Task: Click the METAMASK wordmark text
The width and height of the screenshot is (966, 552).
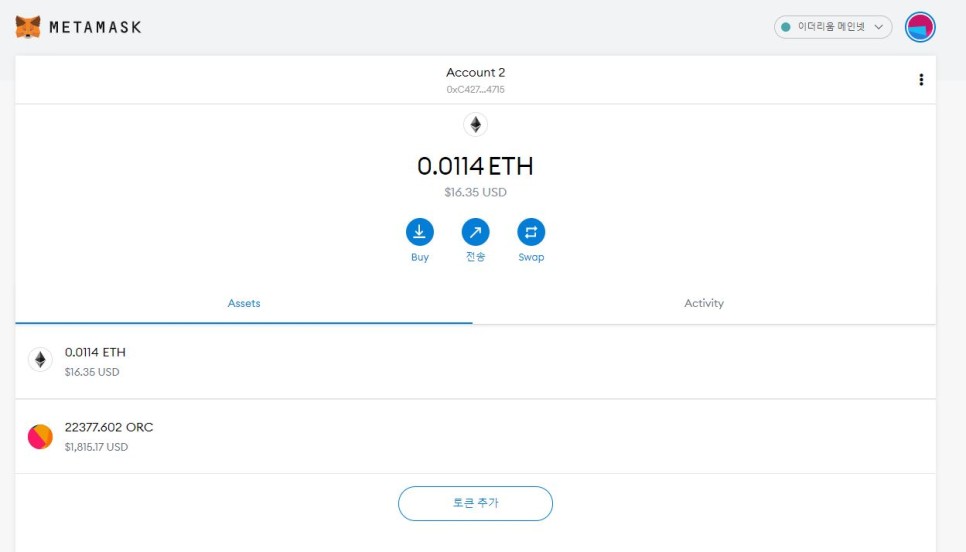Action: pyautogui.click(x=95, y=27)
